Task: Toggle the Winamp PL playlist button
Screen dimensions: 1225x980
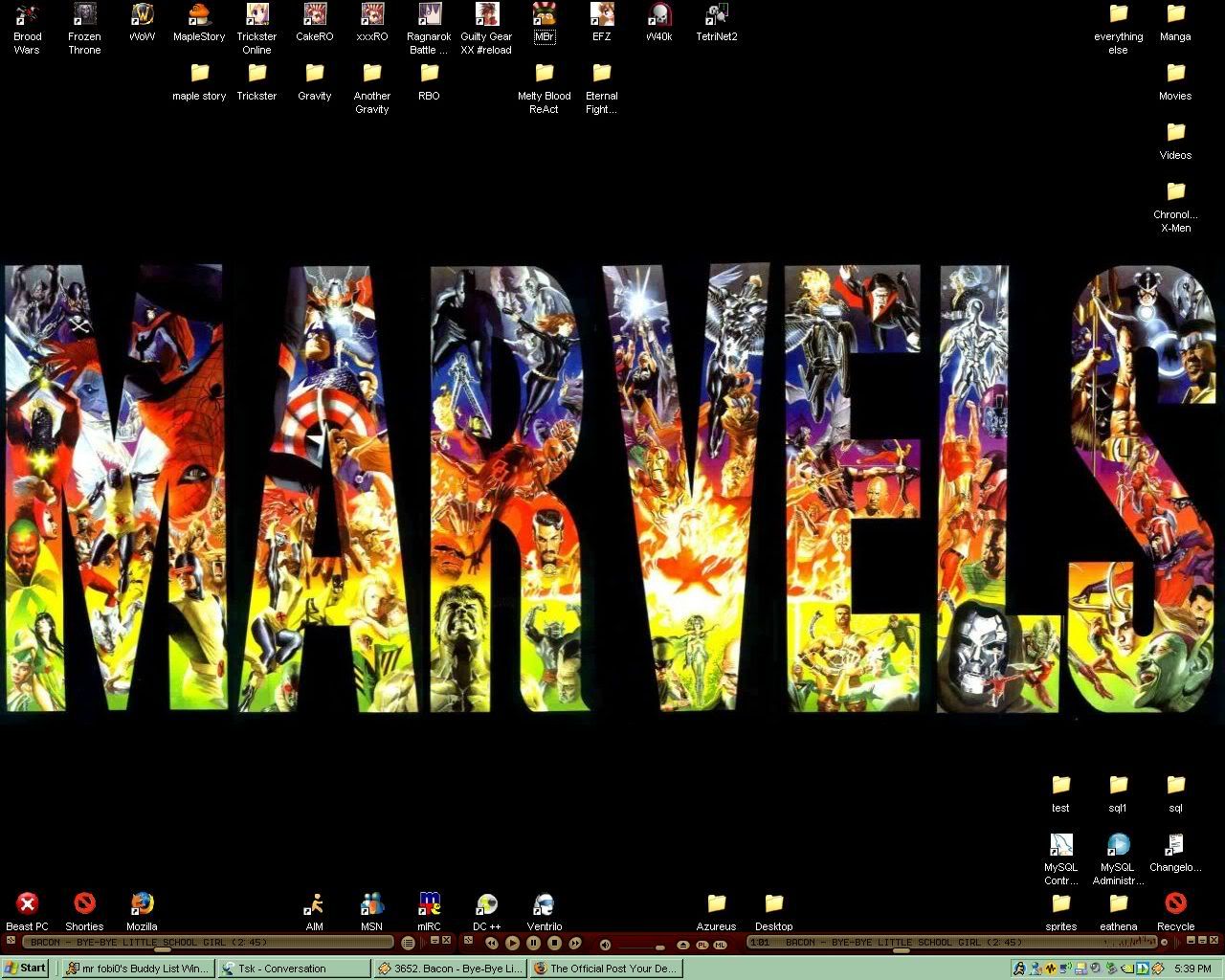Action: pos(702,945)
